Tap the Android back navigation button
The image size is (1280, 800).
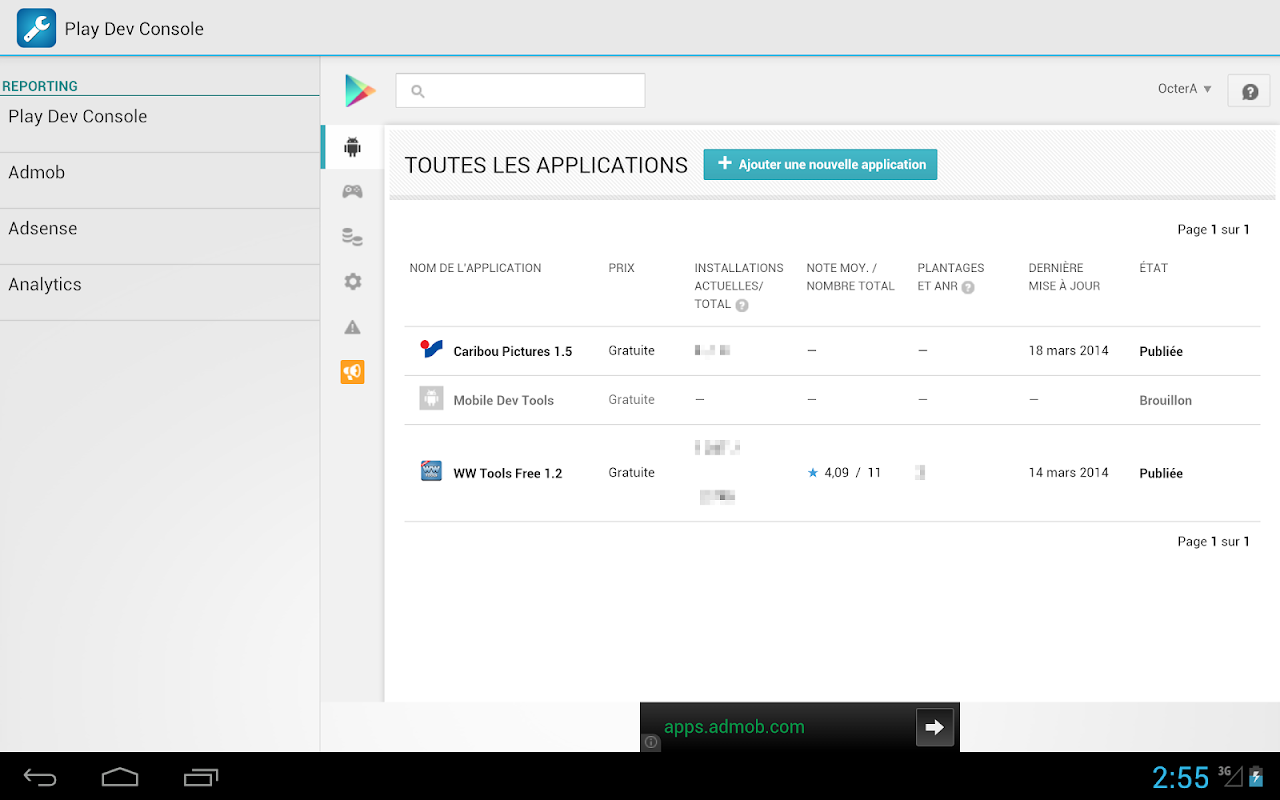tap(40, 777)
